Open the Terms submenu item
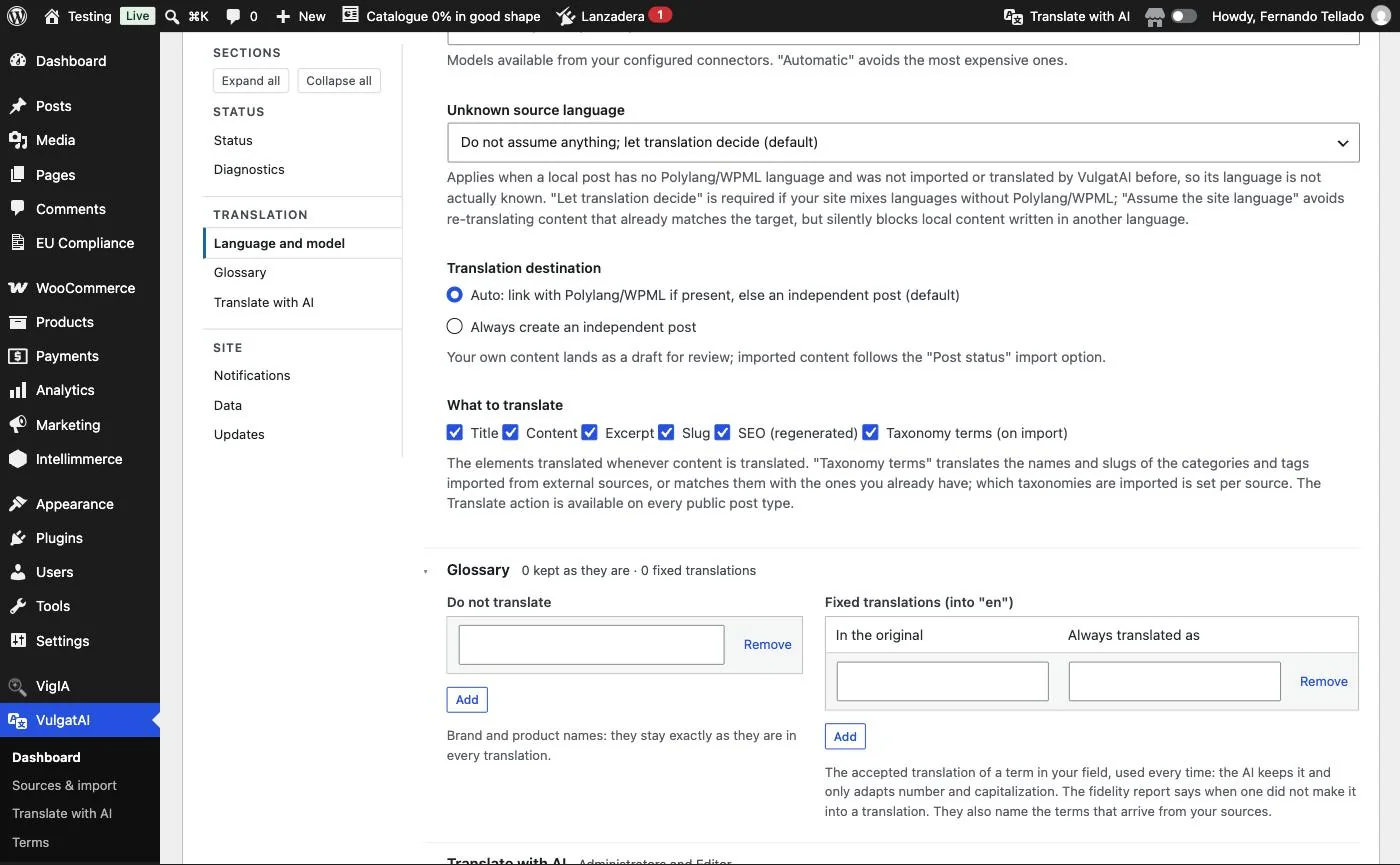Image resolution: width=1400 pixels, height=865 pixels. pyautogui.click(x=30, y=842)
